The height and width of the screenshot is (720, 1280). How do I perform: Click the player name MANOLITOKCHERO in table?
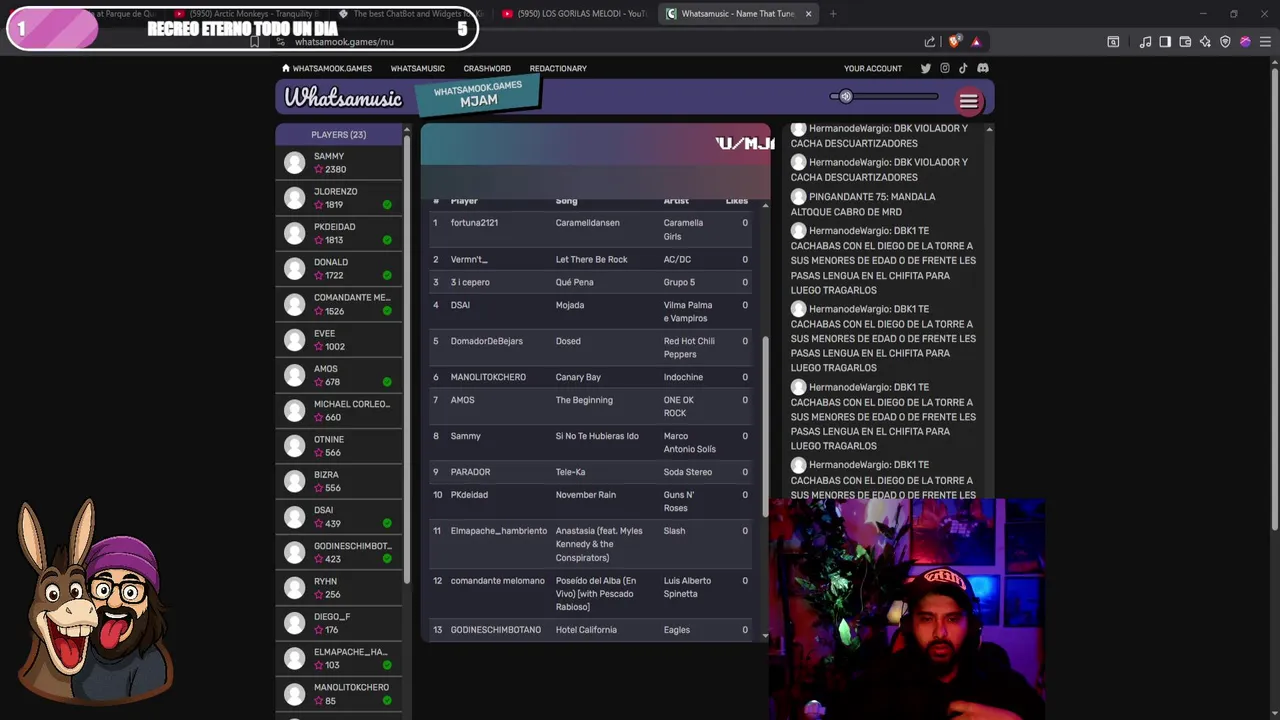pyautogui.click(x=488, y=377)
